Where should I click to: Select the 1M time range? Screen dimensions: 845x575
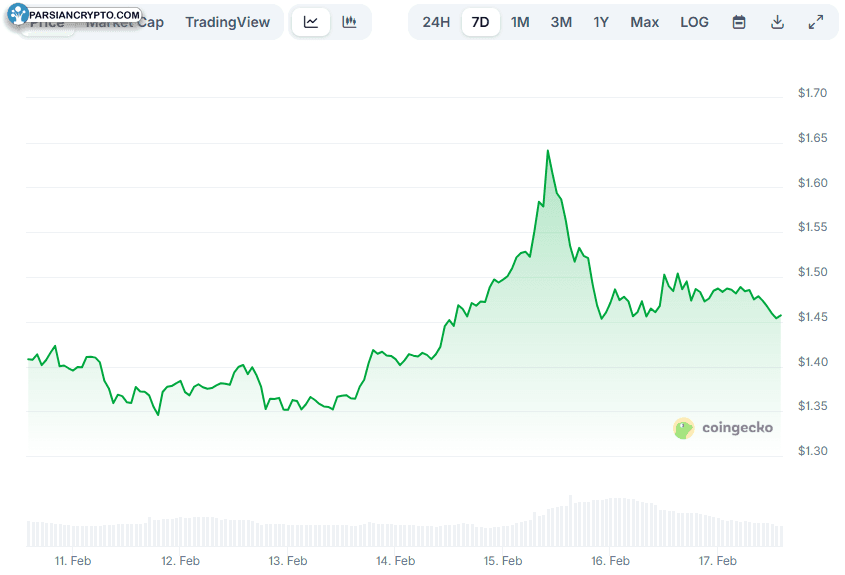click(520, 22)
